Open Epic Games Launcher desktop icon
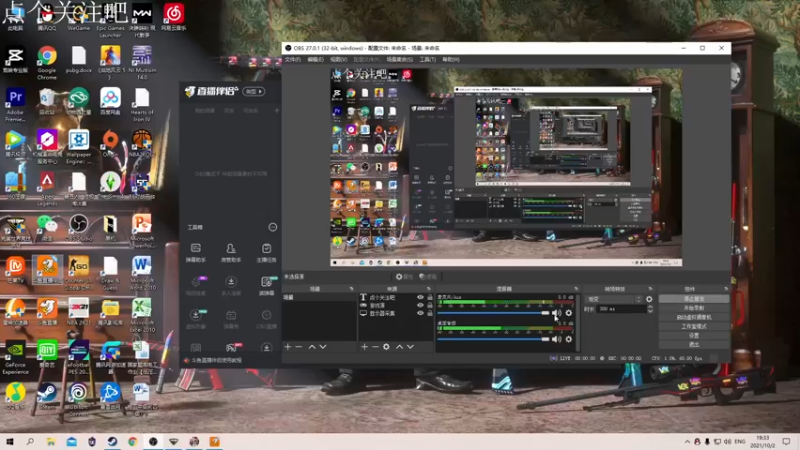The image size is (800, 450). click(x=110, y=21)
